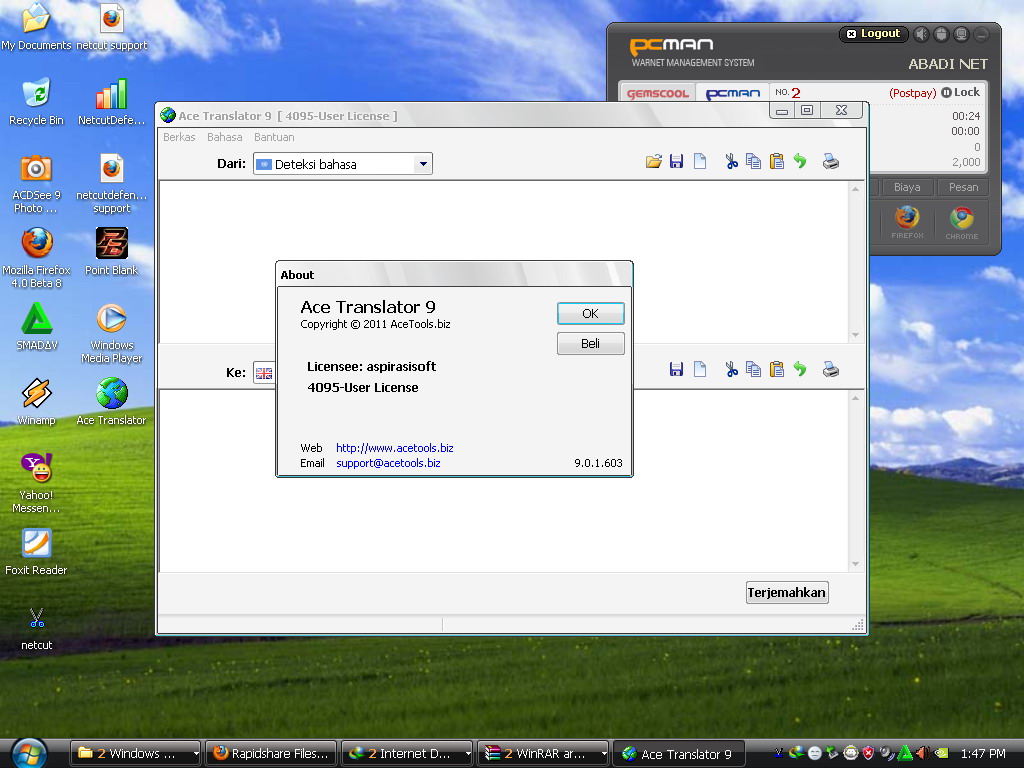The width and height of the screenshot is (1024, 768).
Task: Click the target text scroll up arrow
Action: tap(856, 398)
